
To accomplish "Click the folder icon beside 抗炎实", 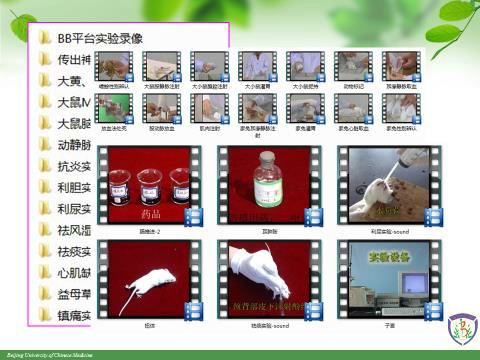I will pos(45,166).
